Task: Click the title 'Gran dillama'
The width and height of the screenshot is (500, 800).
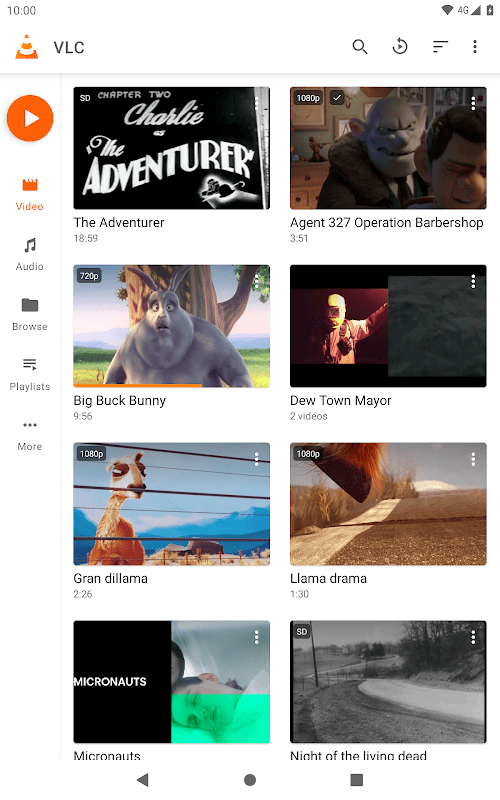Action: coord(111,579)
